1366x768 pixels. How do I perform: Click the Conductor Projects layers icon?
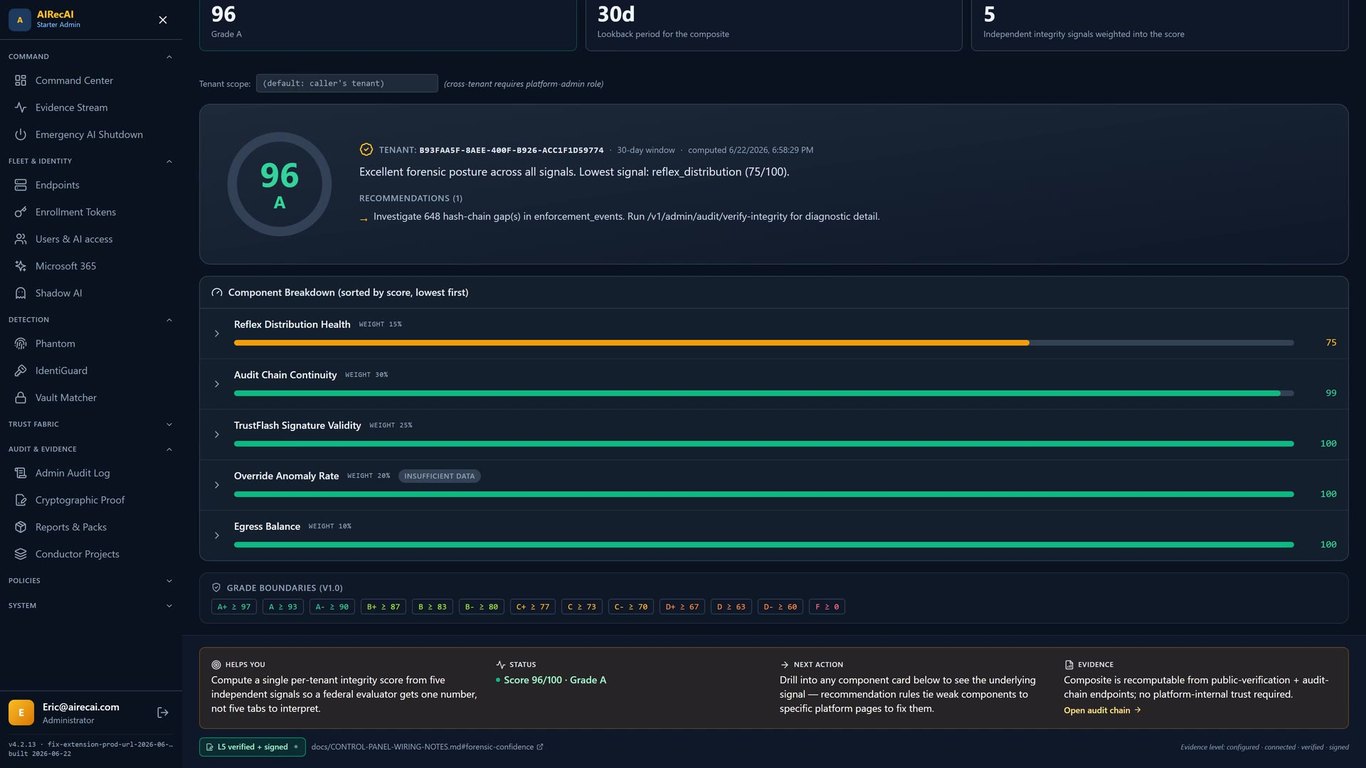tap(20, 554)
